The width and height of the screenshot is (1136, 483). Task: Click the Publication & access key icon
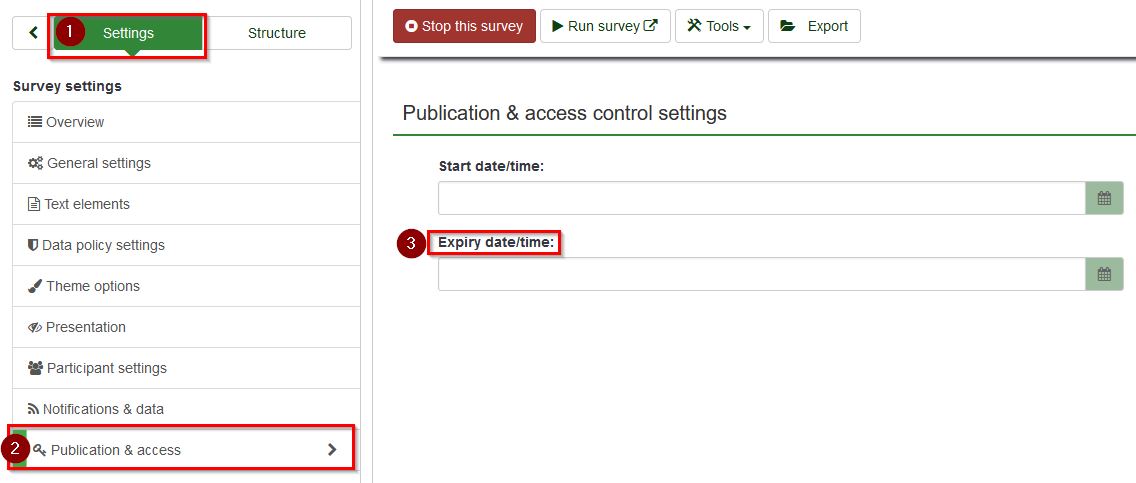[x=40, y=450]
